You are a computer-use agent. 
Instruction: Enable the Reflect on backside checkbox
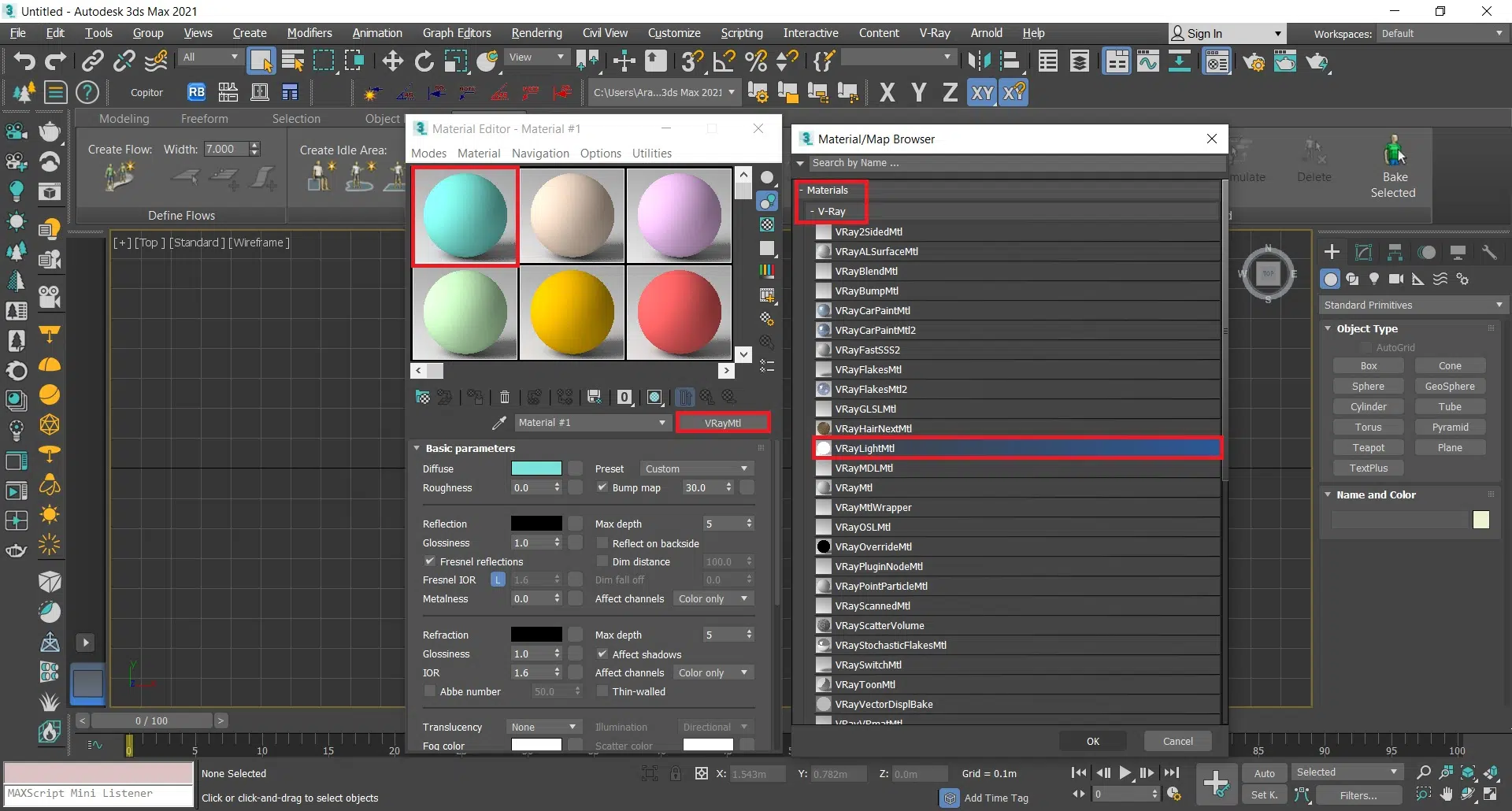(602, 543)
